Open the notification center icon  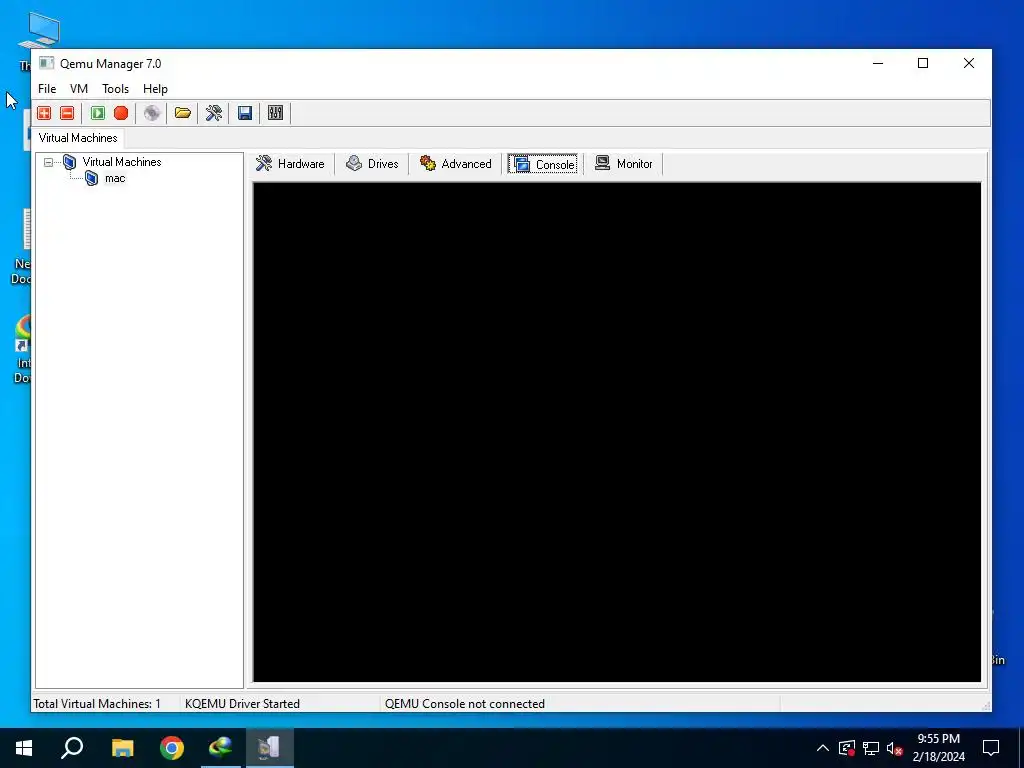coord(991,748)
